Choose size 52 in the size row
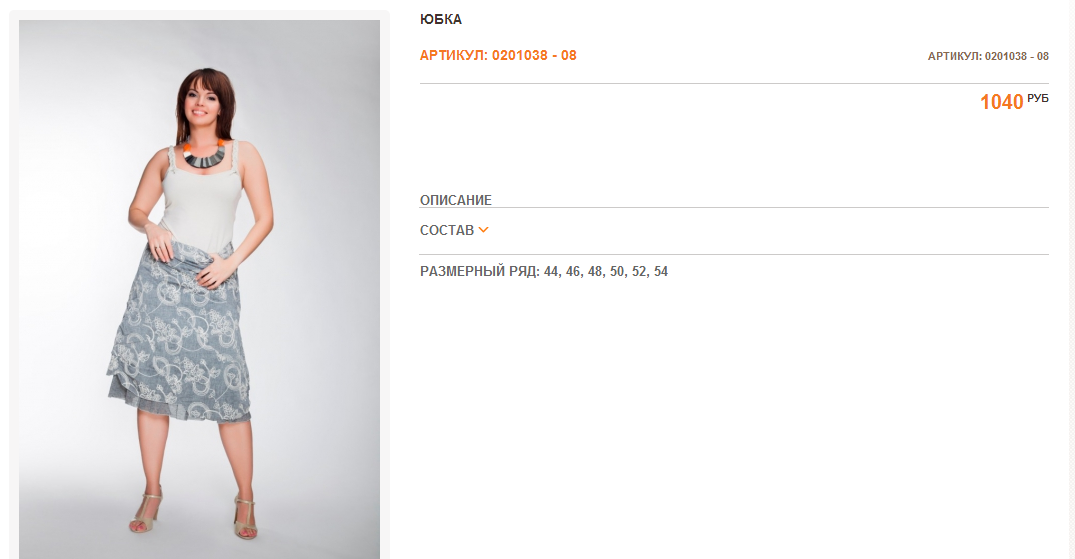This screenshot has width=1075, height=559. [x=639, y=272]
